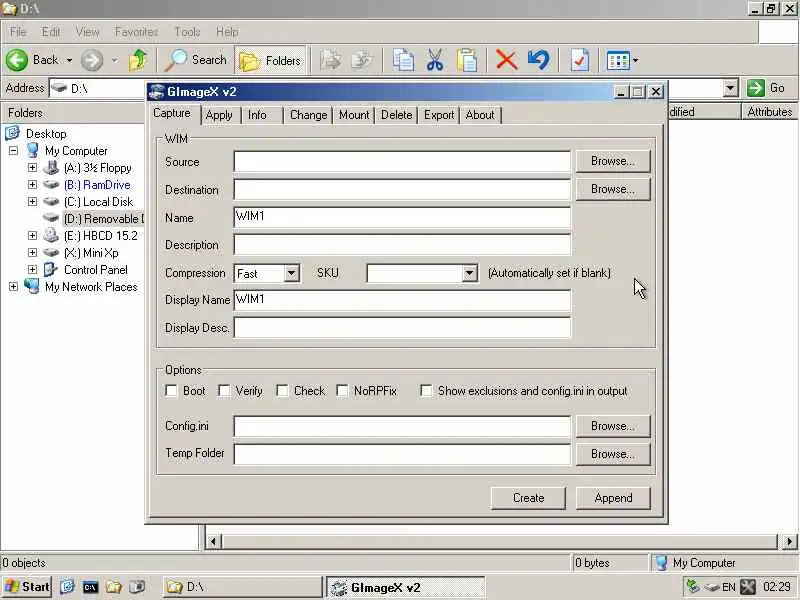800x600 pixels.
Task: Switch to the Info tab
Action: 258,115
